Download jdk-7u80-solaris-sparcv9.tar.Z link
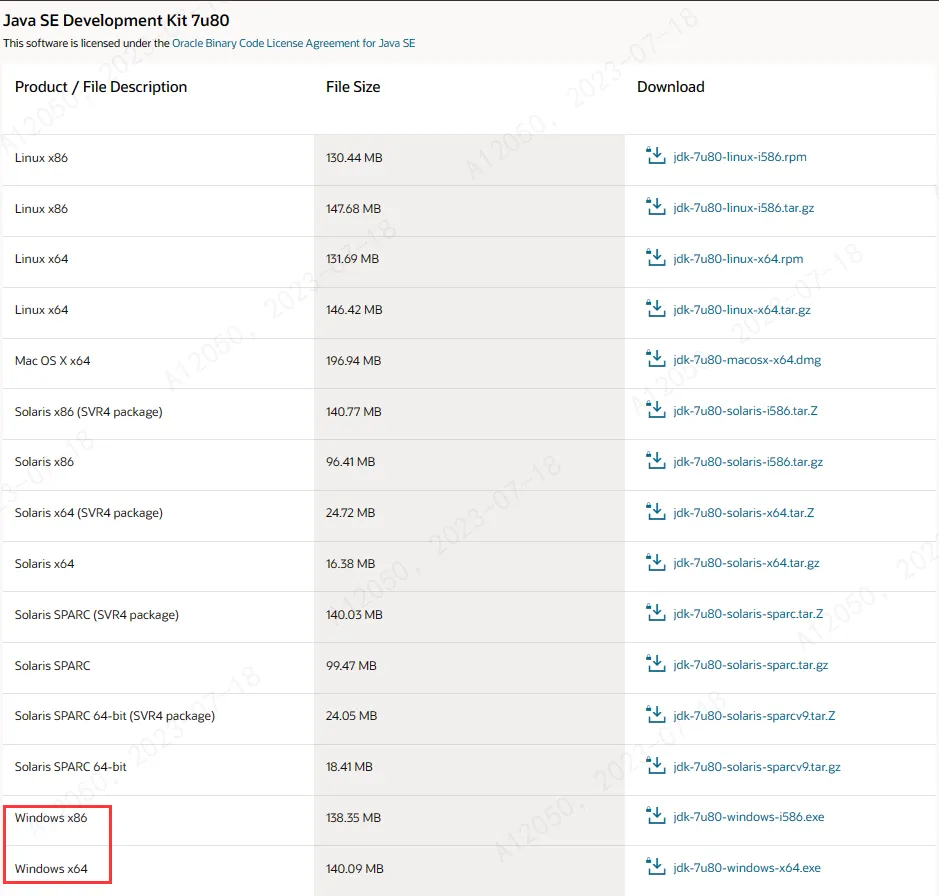Screen dimensions: 939x896 754,716
